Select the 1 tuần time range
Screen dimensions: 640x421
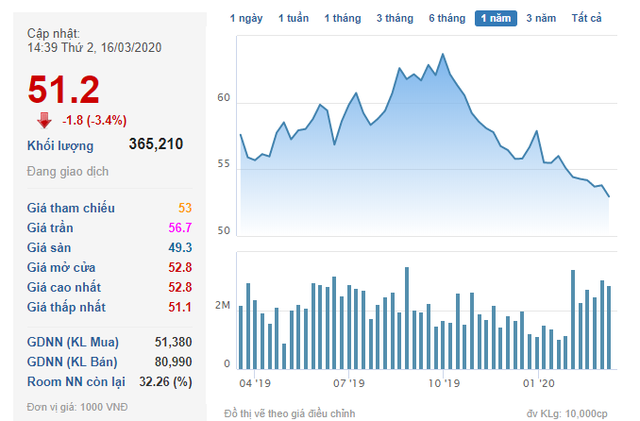coord(293,19)
